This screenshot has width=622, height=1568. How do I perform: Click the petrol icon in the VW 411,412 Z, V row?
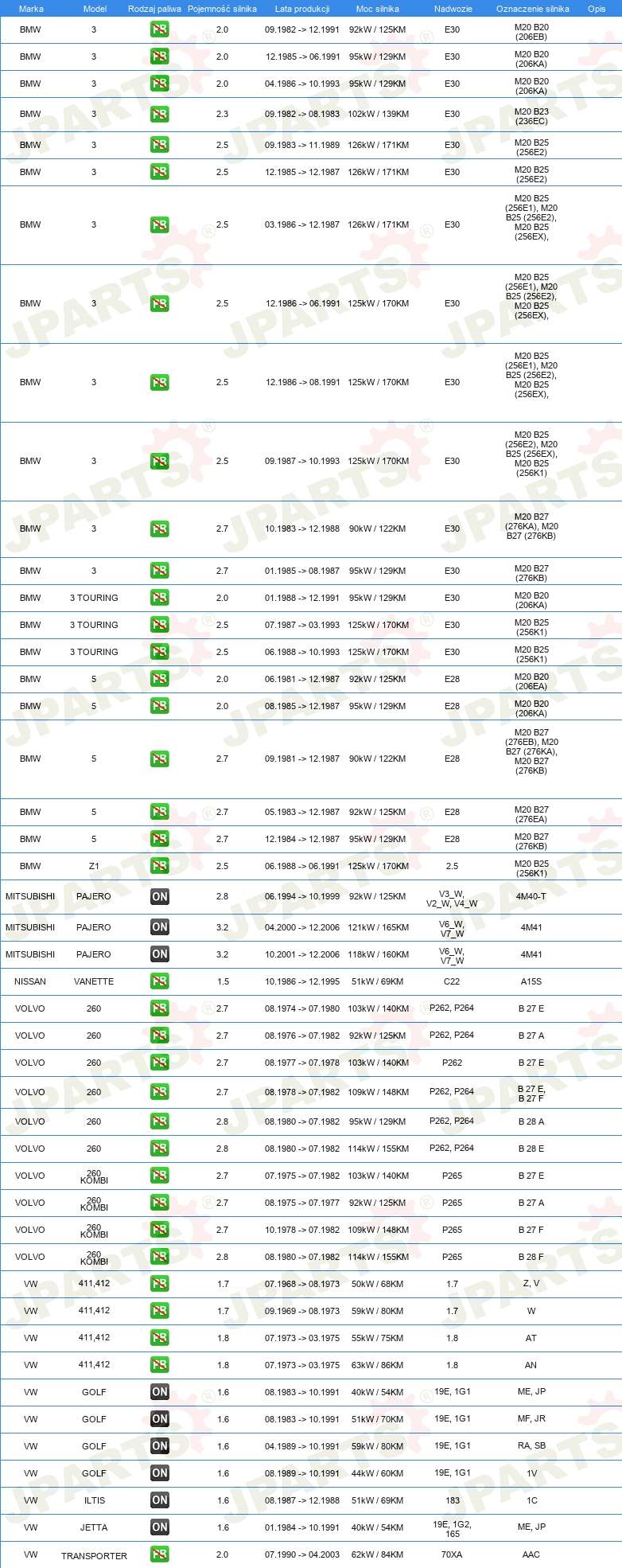(x=160, y=1284)
